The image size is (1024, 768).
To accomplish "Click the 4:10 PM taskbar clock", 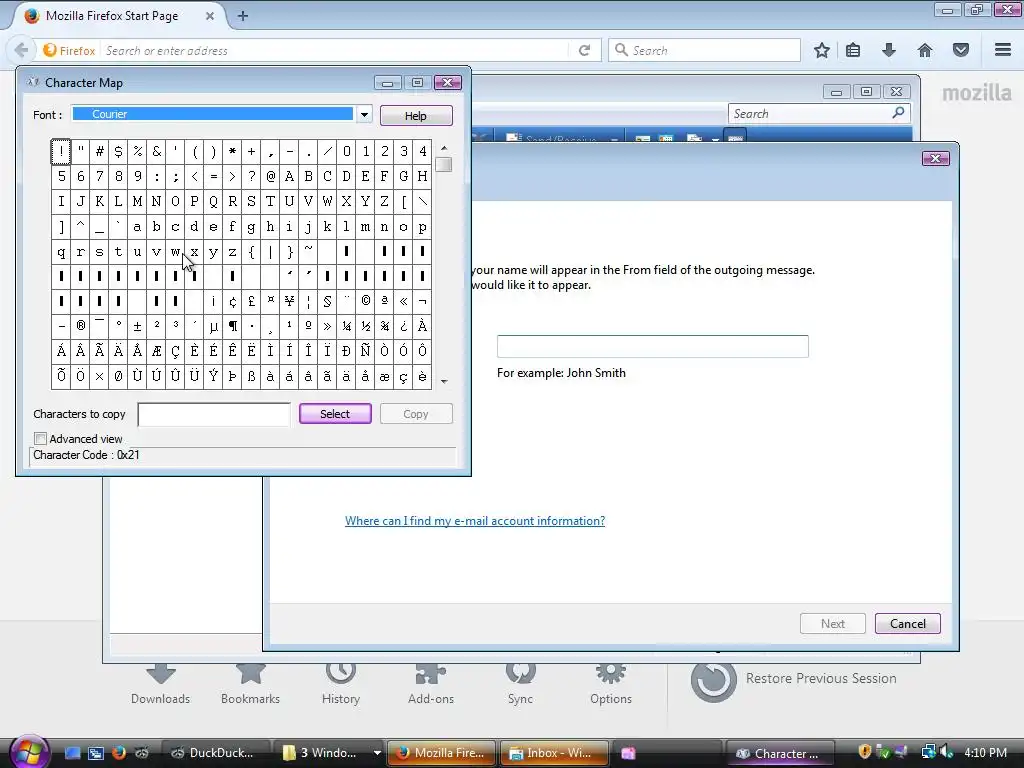I will (x=985, y=752).
